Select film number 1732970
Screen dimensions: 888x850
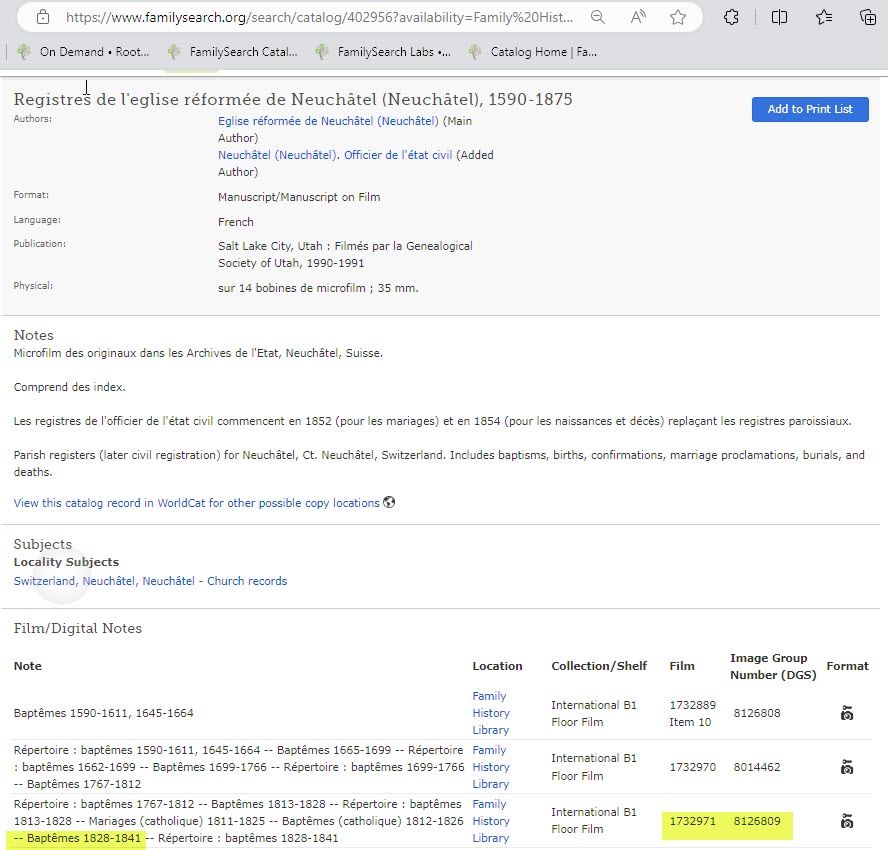(693, 767)
